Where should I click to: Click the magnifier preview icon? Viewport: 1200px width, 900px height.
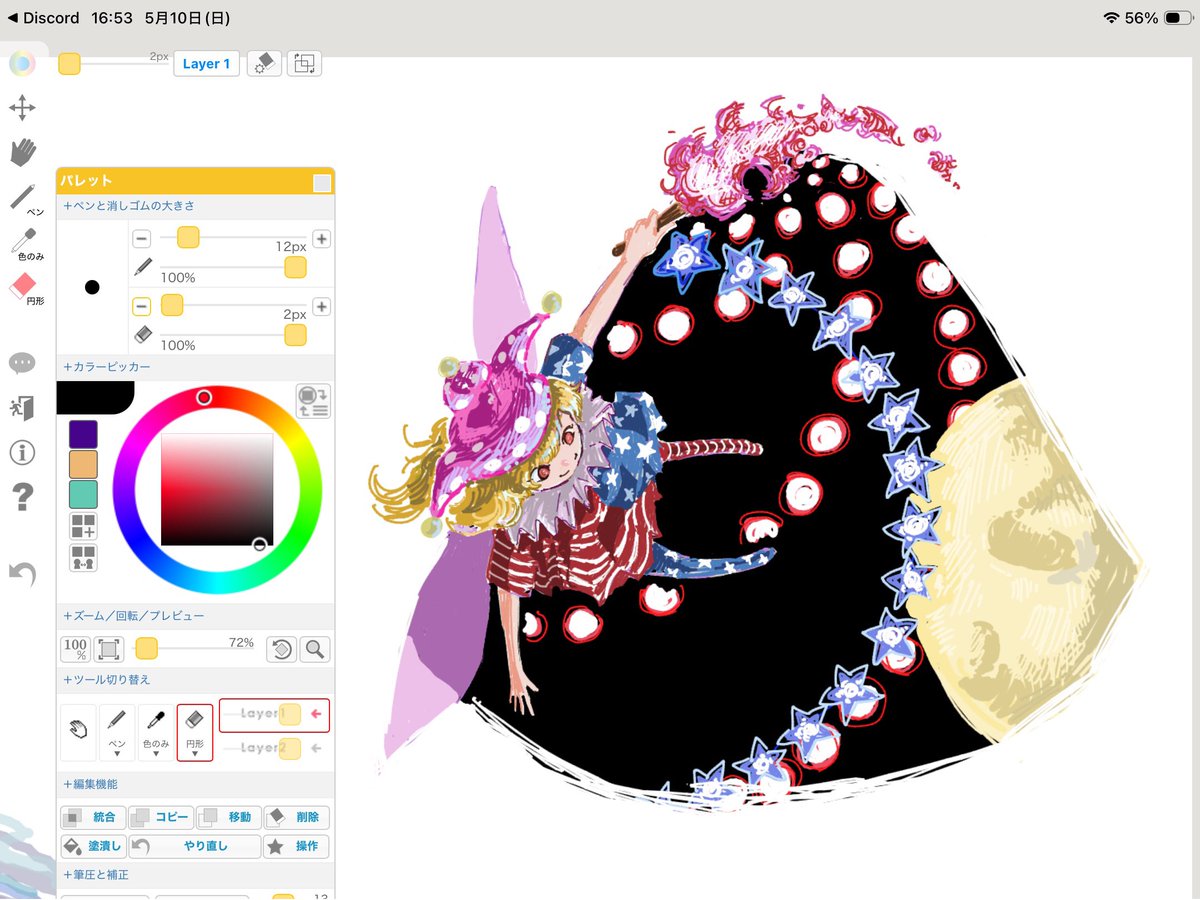[x=314, y=649]
